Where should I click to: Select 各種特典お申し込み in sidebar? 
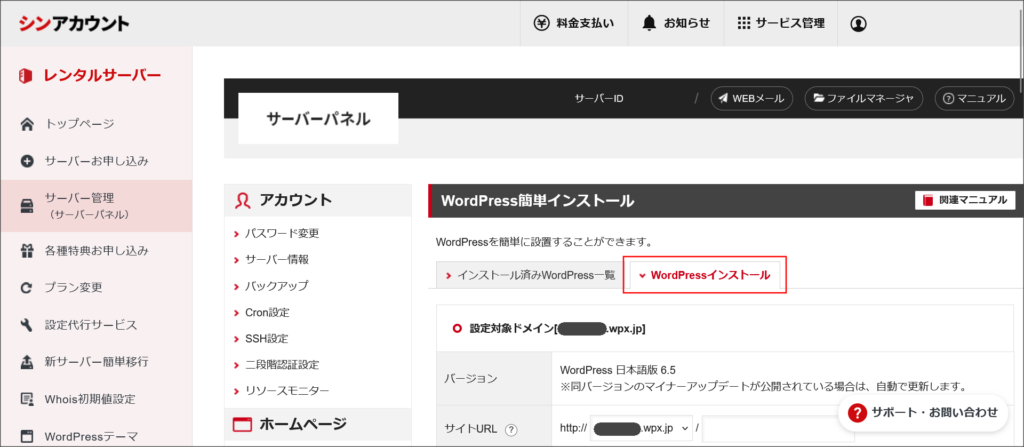pyautogui.click(x=96, y=250)
